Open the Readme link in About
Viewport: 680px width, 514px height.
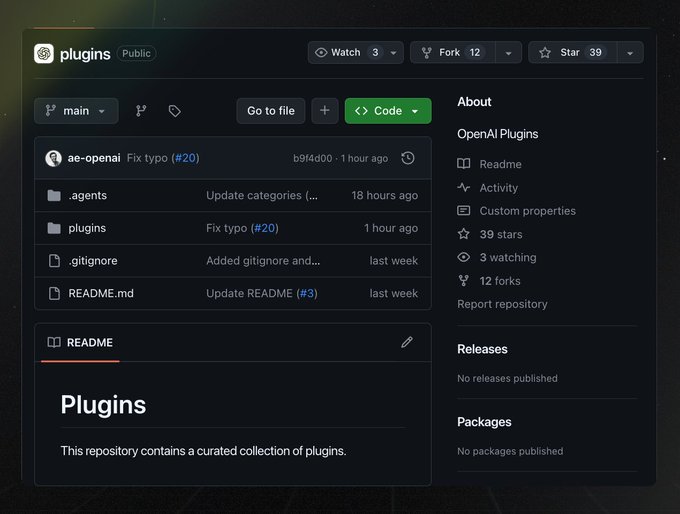tap(500, 164)
